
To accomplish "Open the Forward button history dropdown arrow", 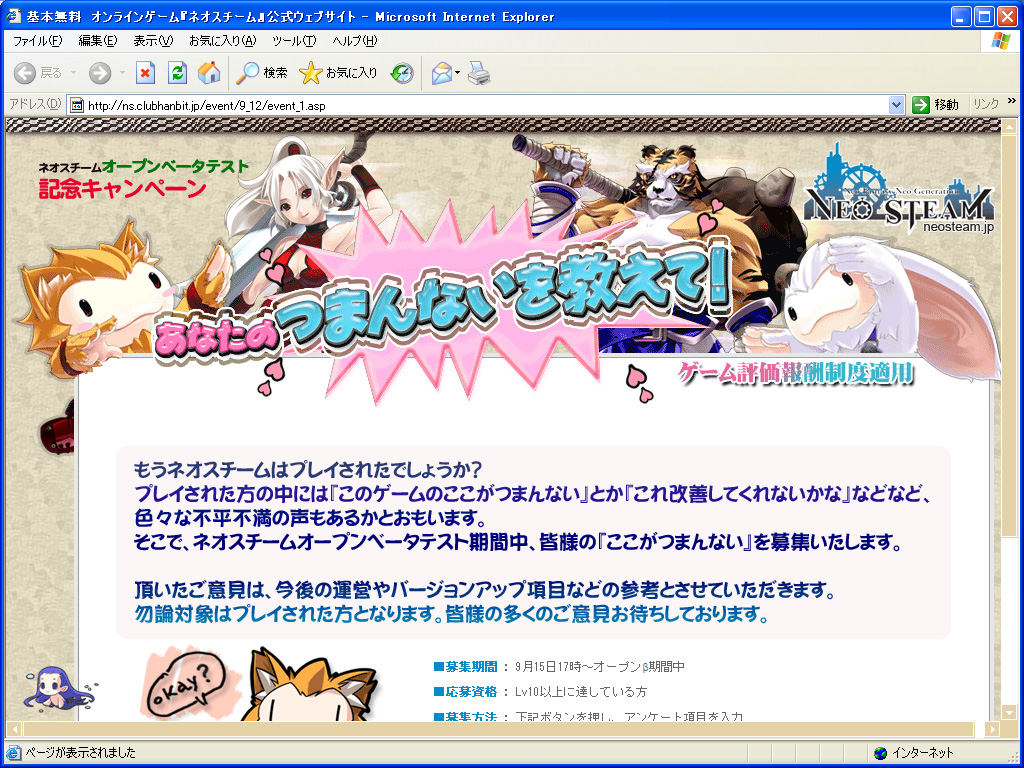I will 122,72.
